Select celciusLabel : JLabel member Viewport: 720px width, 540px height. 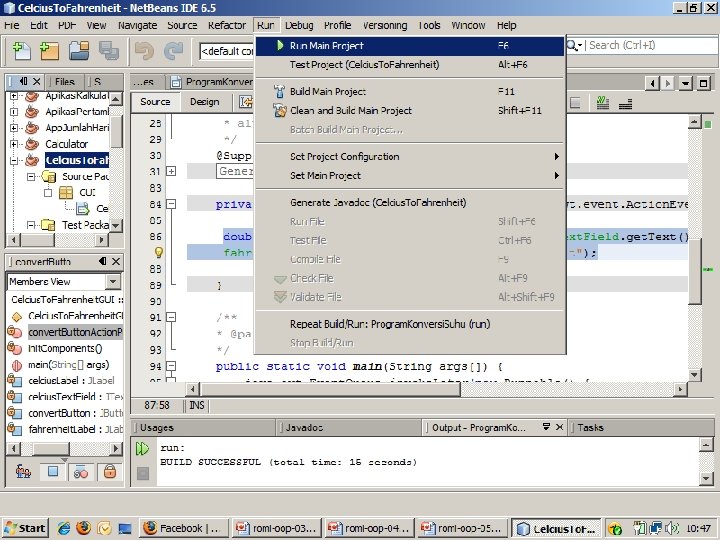(71, 381)
